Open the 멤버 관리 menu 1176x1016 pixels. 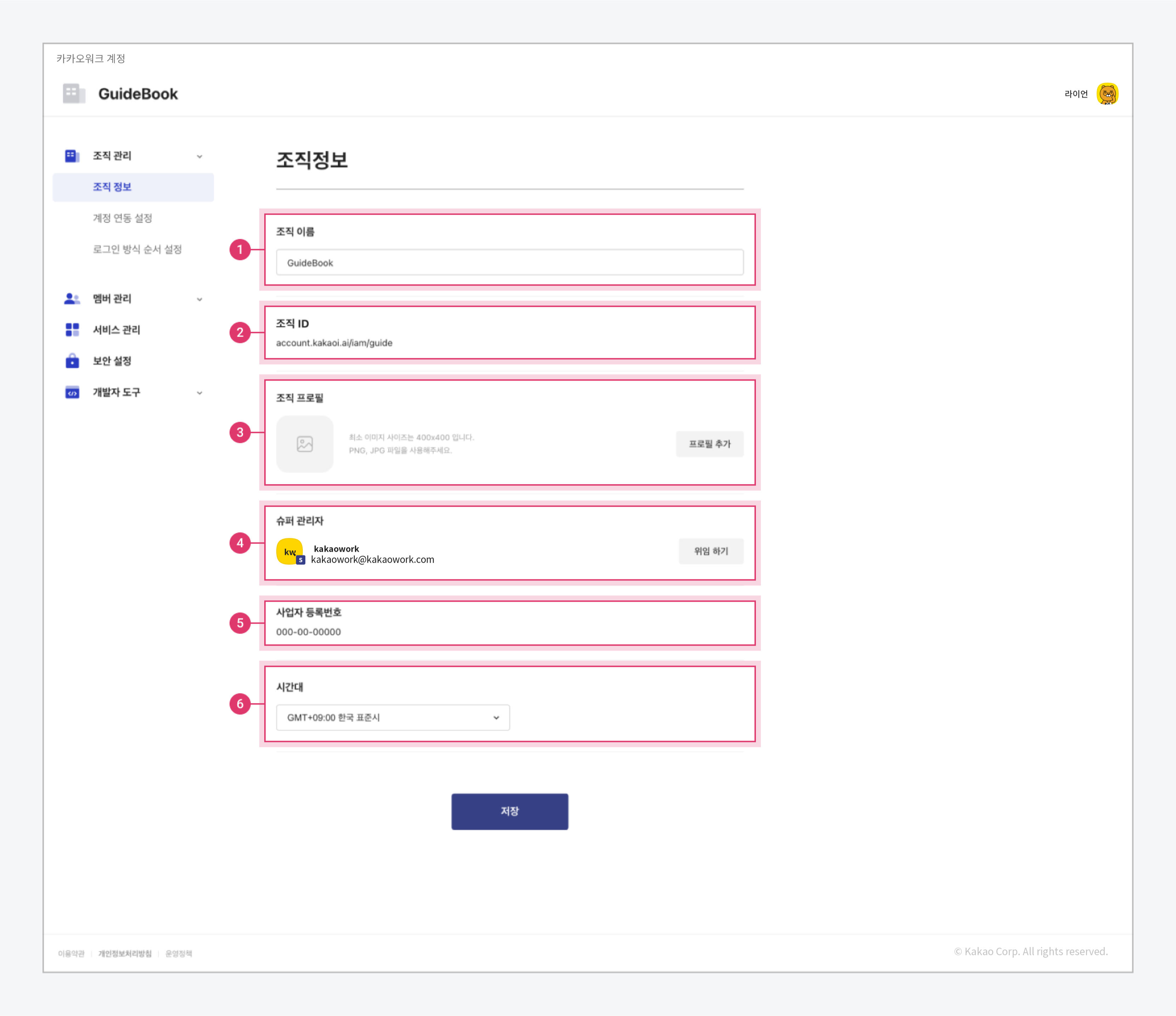click(112, 299)
